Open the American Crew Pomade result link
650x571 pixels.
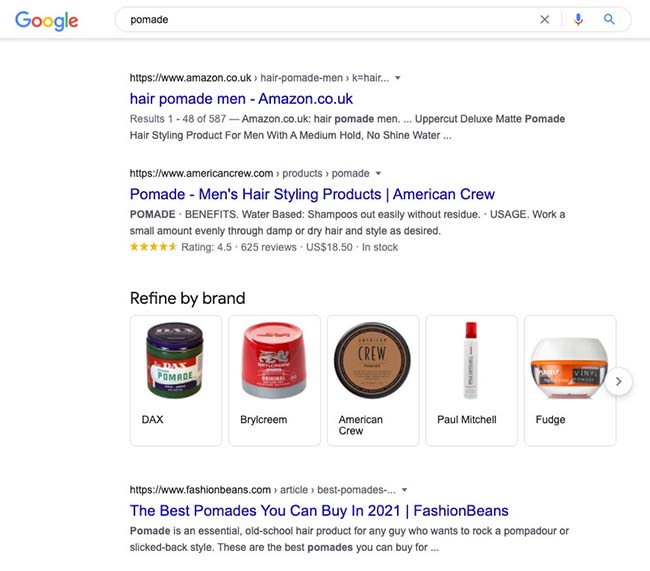coord(312,194)
